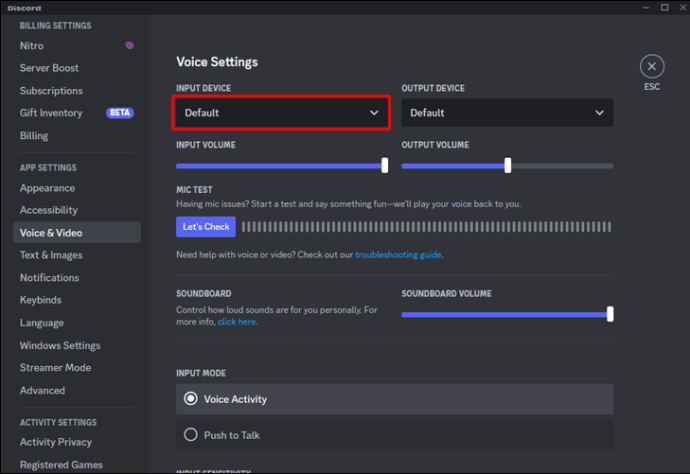
Task: Click the Soundboard Volume slider handle
Action: (x=610, y=314)
